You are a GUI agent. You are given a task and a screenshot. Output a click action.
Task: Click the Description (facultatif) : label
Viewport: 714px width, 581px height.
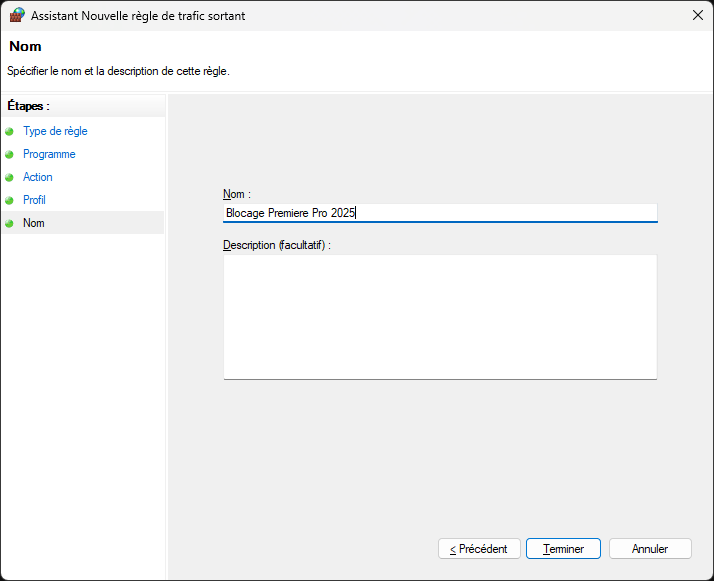[x=277, y=245]
